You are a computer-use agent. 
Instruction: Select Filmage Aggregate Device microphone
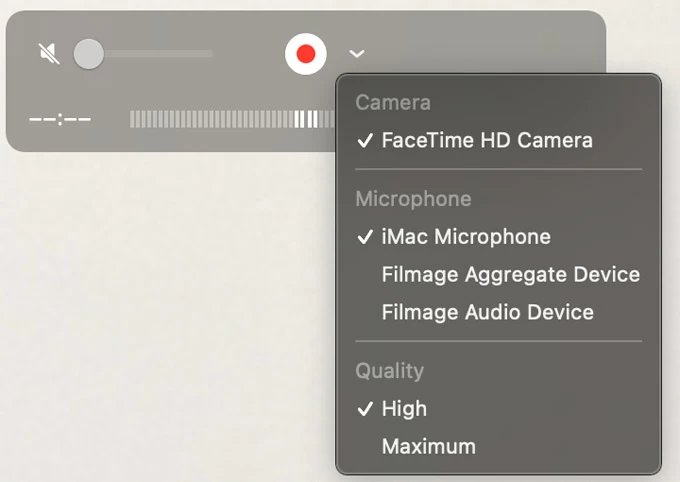510,275
